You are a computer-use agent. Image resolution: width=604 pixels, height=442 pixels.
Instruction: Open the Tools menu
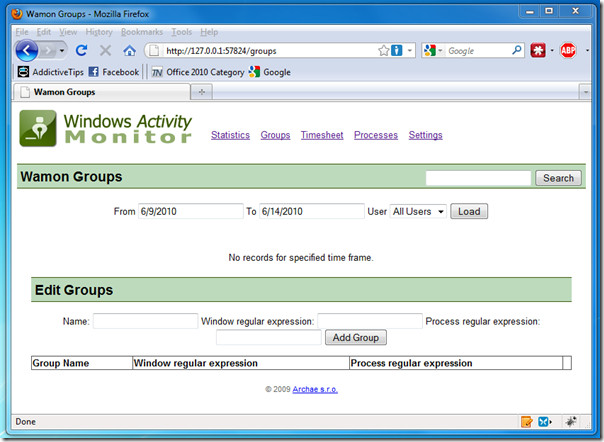[x=181, y=32]
